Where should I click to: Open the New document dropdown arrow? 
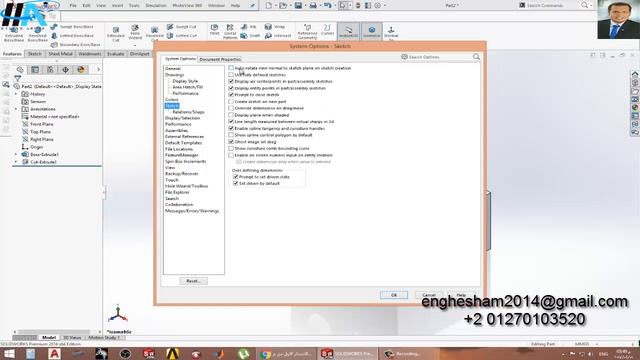pyautogui.click(x=276, y=5)
